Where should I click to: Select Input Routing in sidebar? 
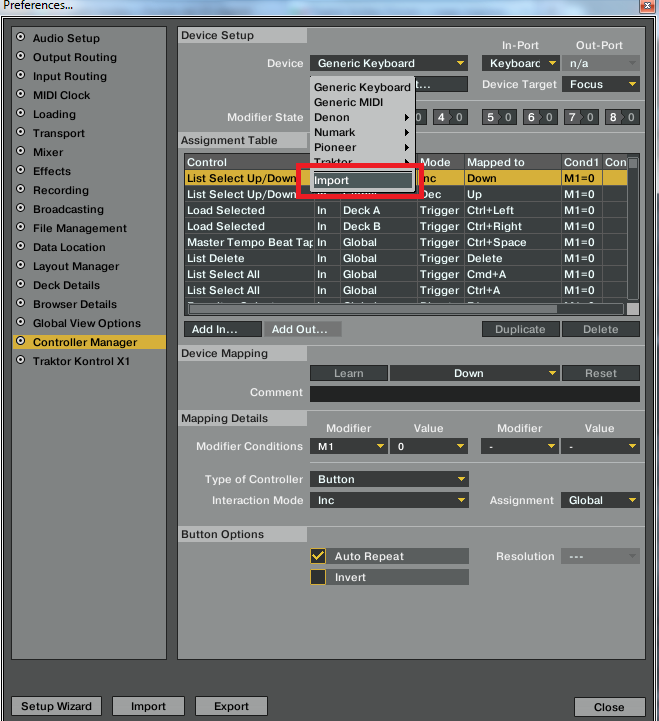point(69,76)
